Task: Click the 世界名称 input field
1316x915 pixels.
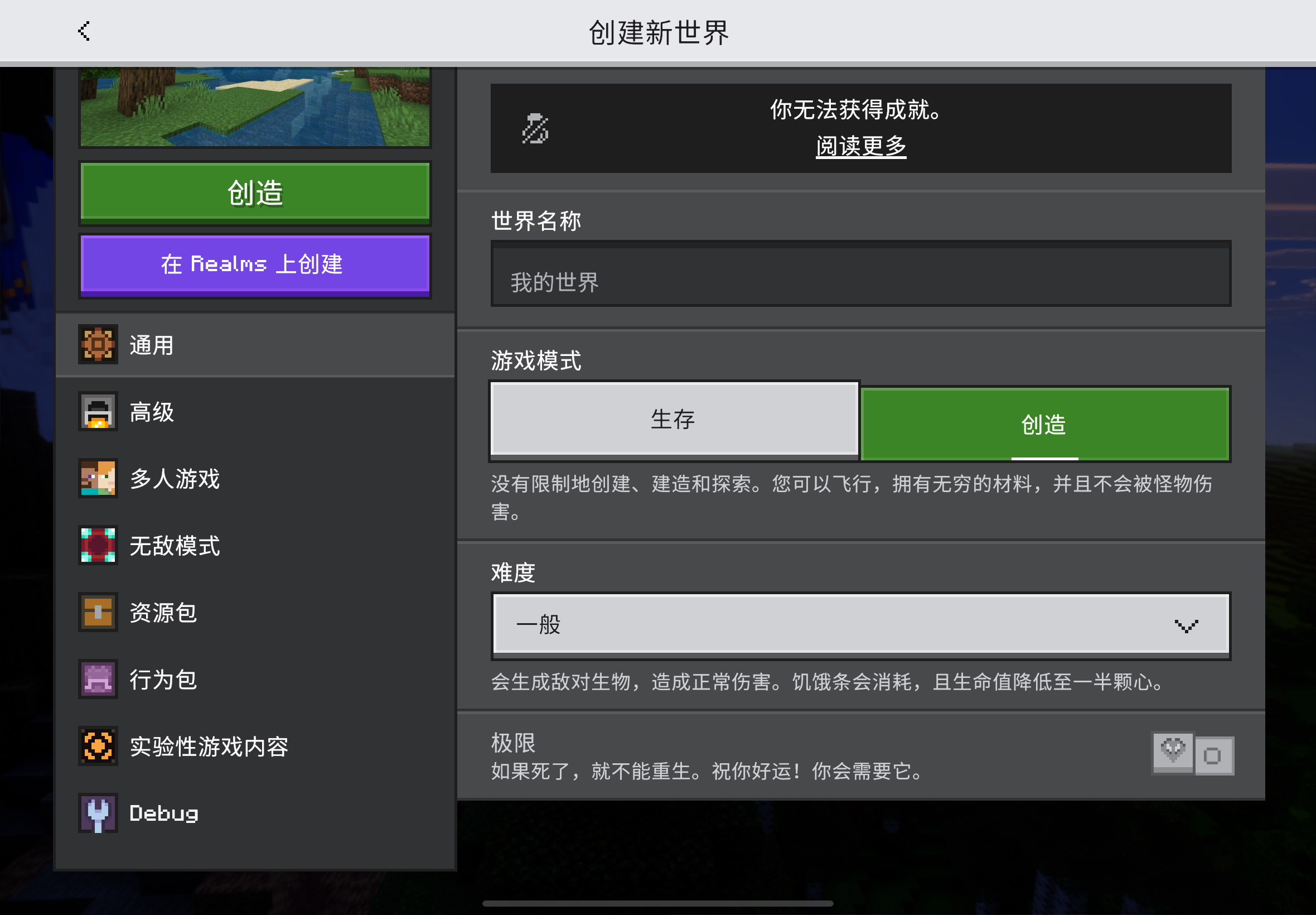Action: [x=860, y=274]
